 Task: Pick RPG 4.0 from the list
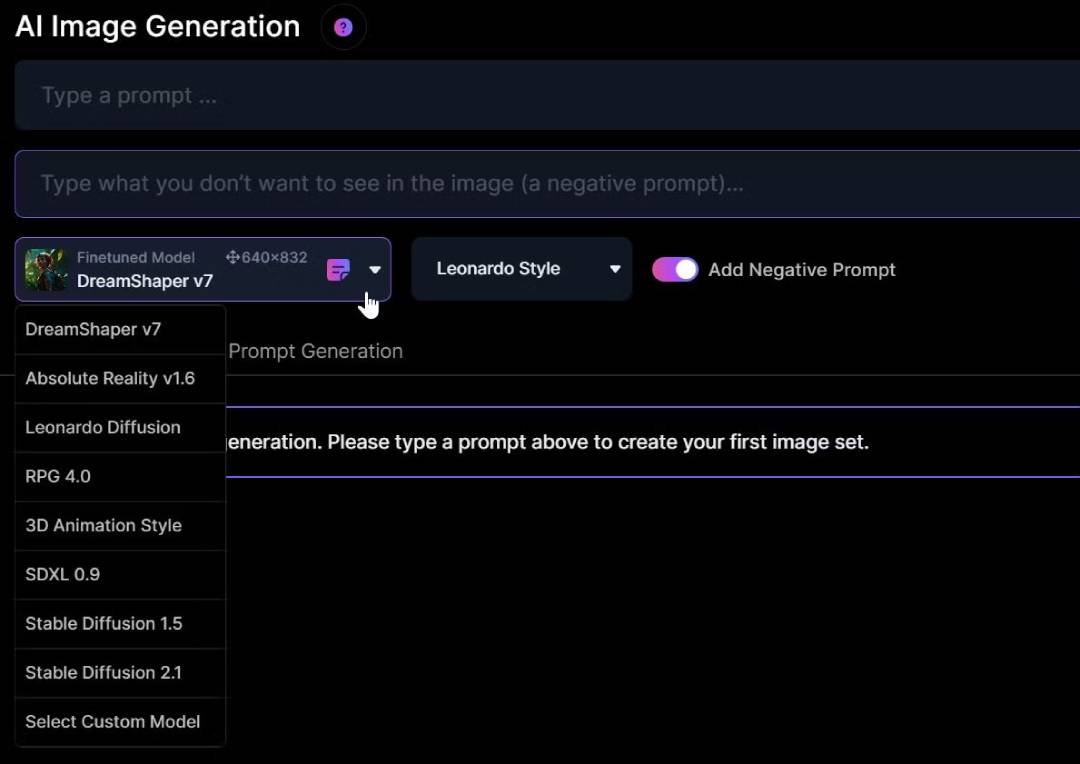pos(58,476)
